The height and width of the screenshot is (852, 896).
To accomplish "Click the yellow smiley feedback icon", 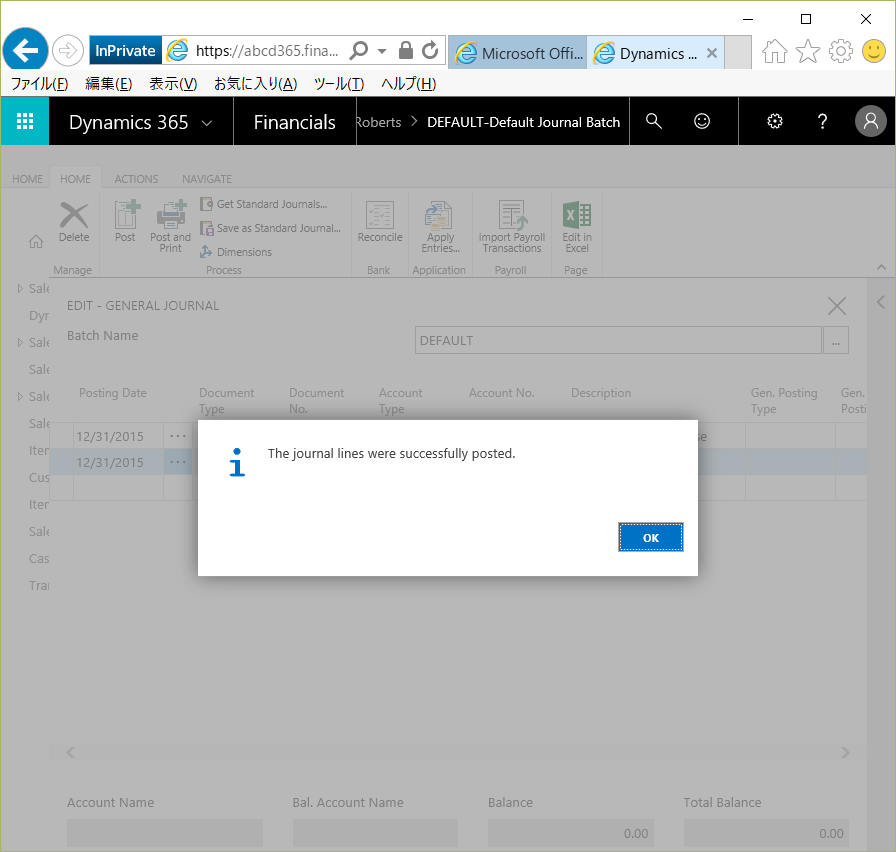I will [874, 51].
